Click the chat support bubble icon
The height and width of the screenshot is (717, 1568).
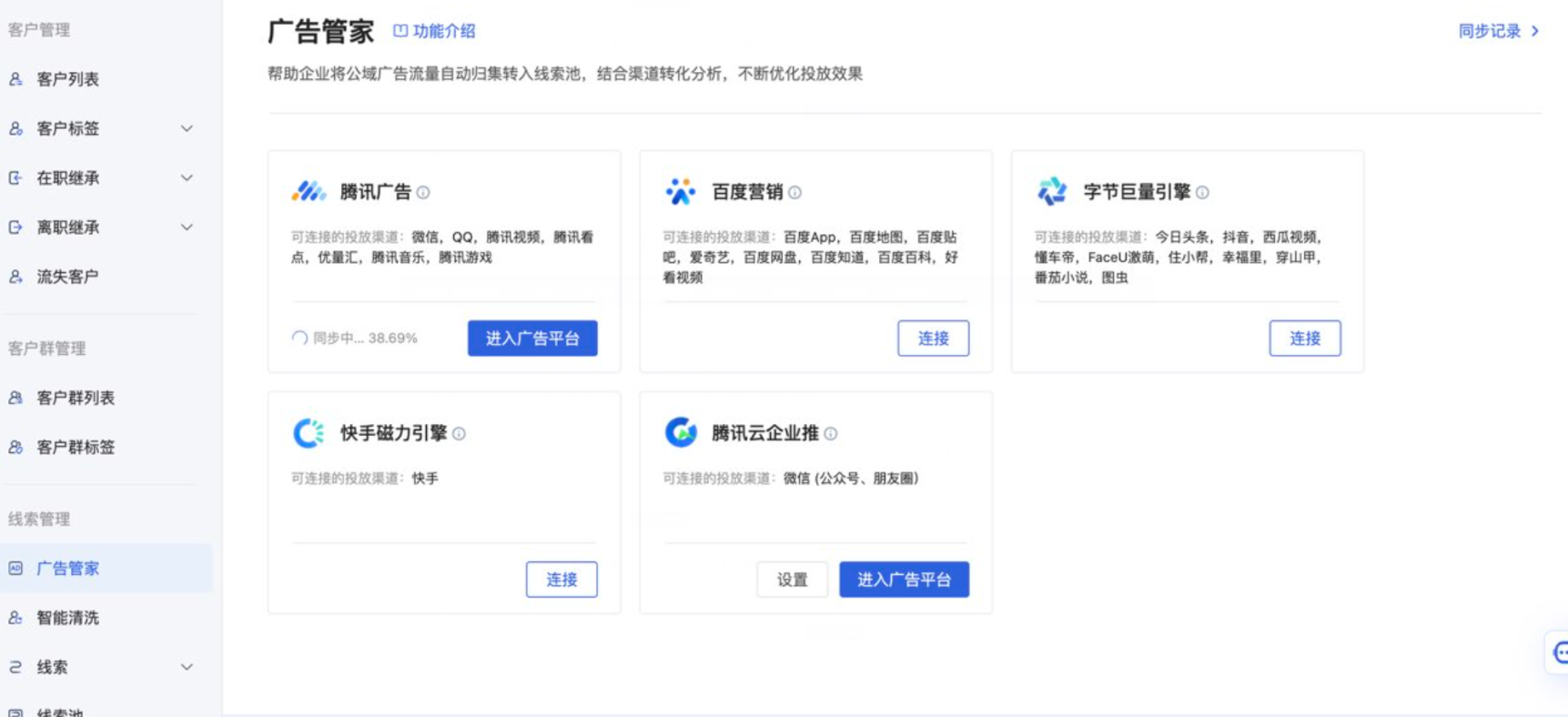(1560, 652)
